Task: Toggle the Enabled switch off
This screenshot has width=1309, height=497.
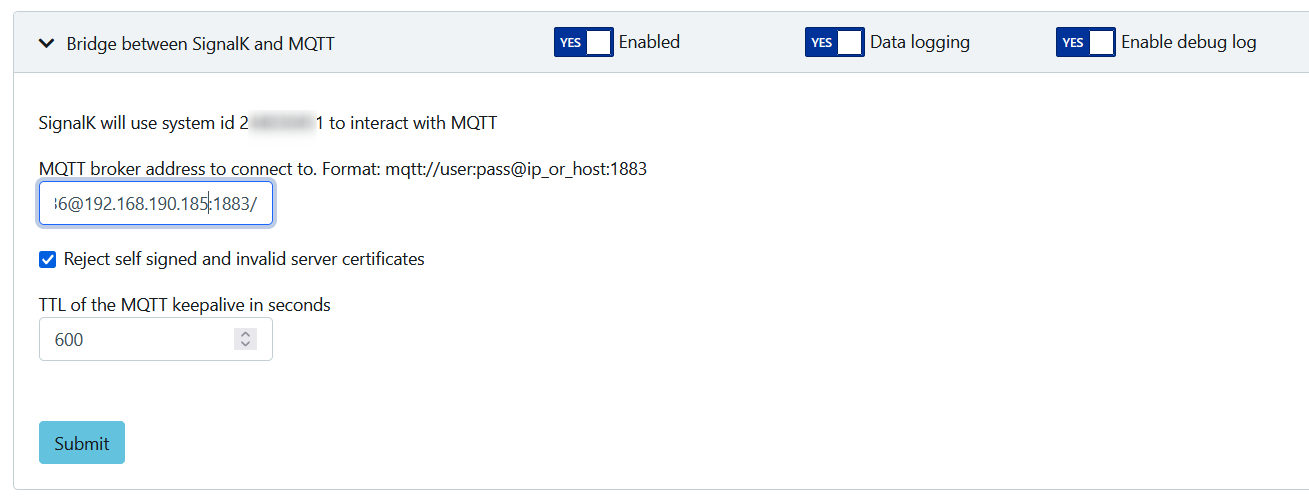Action: point(584,42)
